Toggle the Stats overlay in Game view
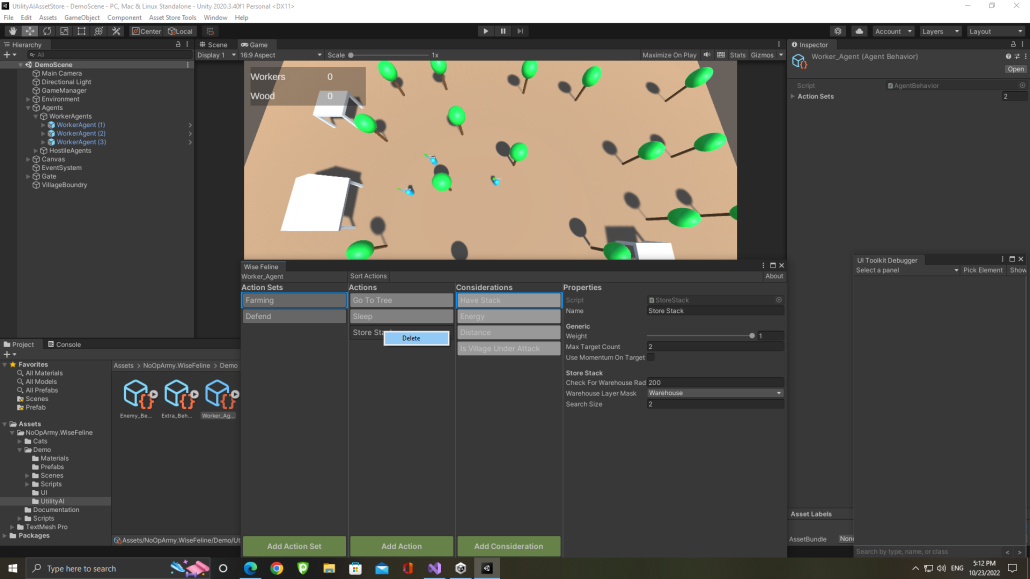 click(x=738, y=55)
